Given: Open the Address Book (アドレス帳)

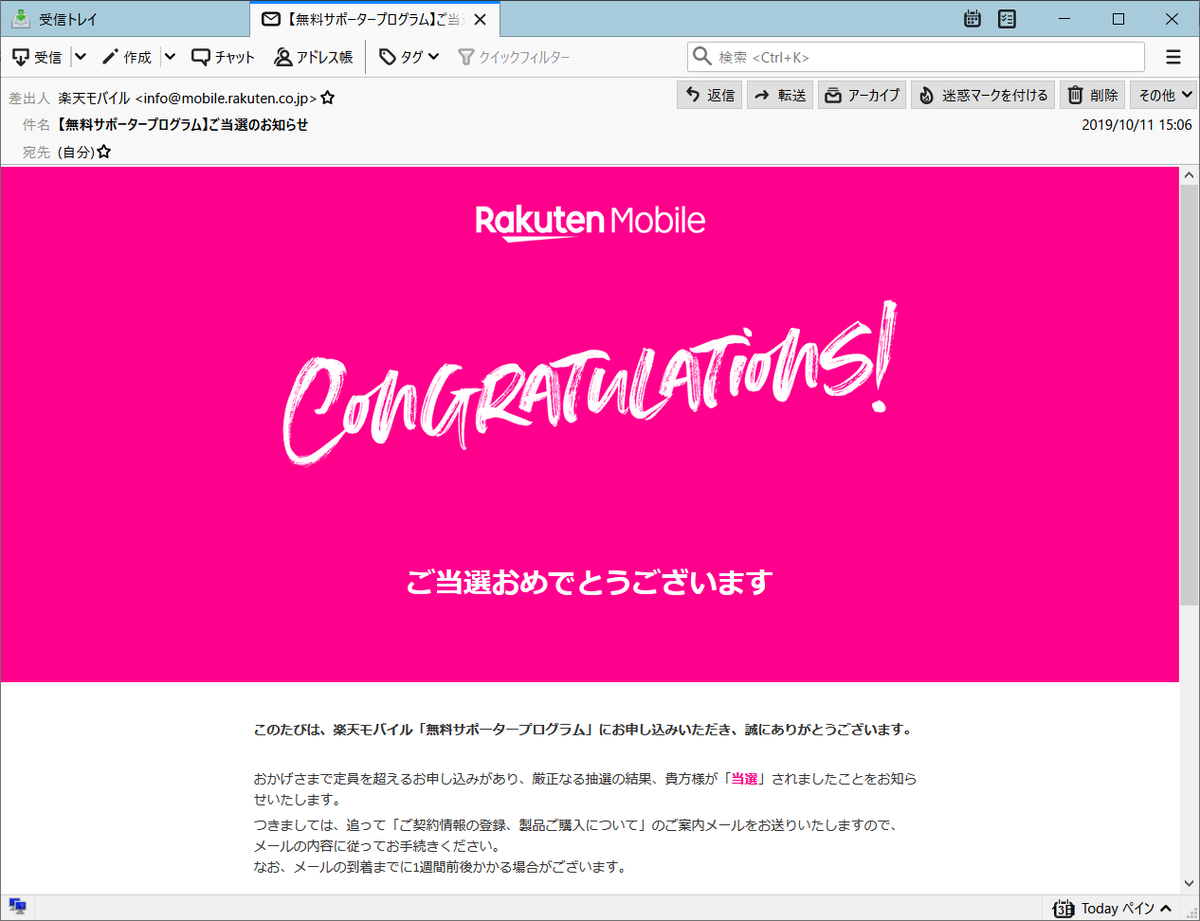Looking at the screenshot, I should [314, 57].
